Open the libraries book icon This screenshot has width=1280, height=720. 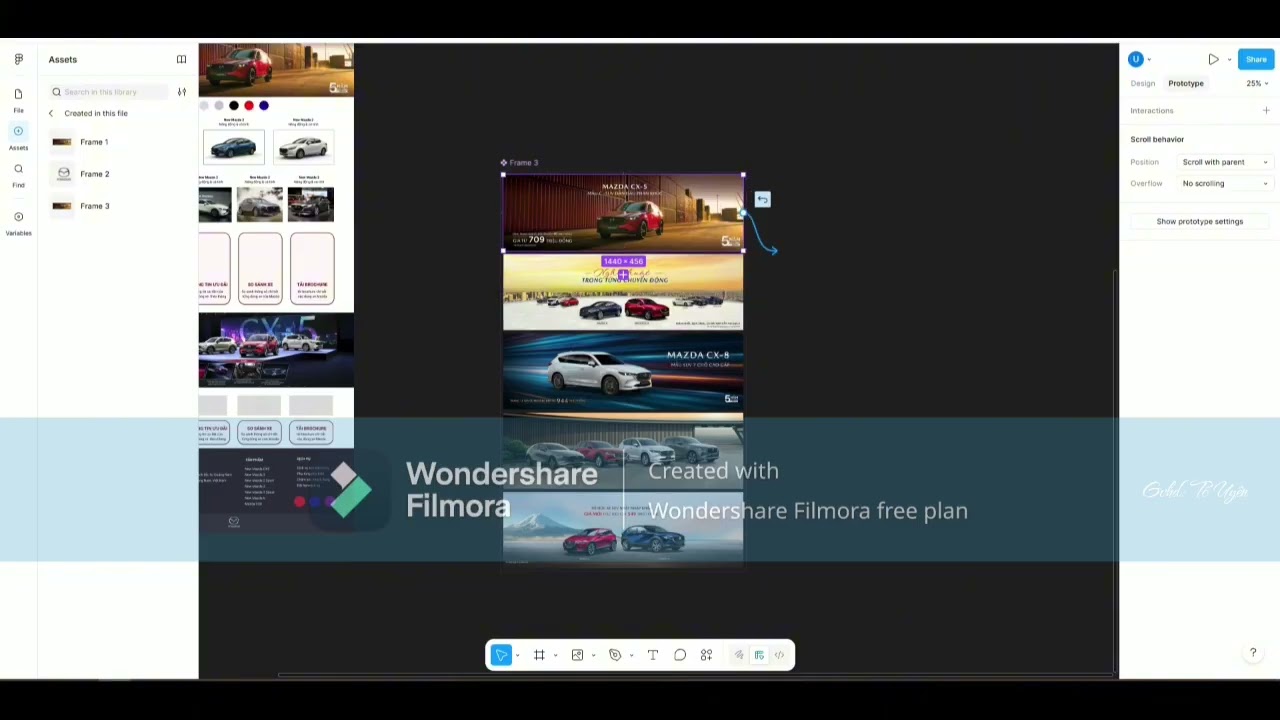coord(181,60)
